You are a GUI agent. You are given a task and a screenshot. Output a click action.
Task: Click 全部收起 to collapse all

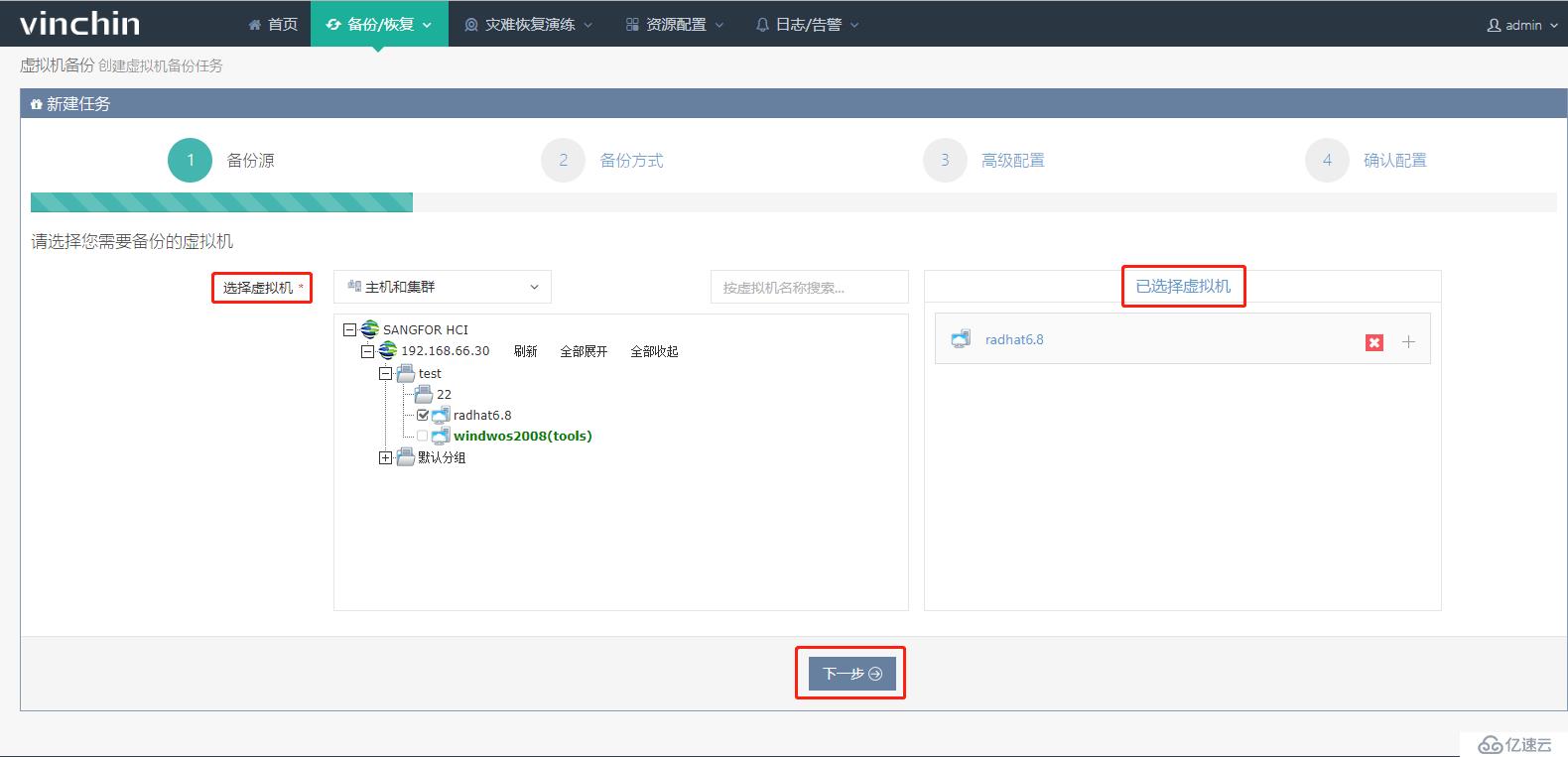(x=654, y=351)
